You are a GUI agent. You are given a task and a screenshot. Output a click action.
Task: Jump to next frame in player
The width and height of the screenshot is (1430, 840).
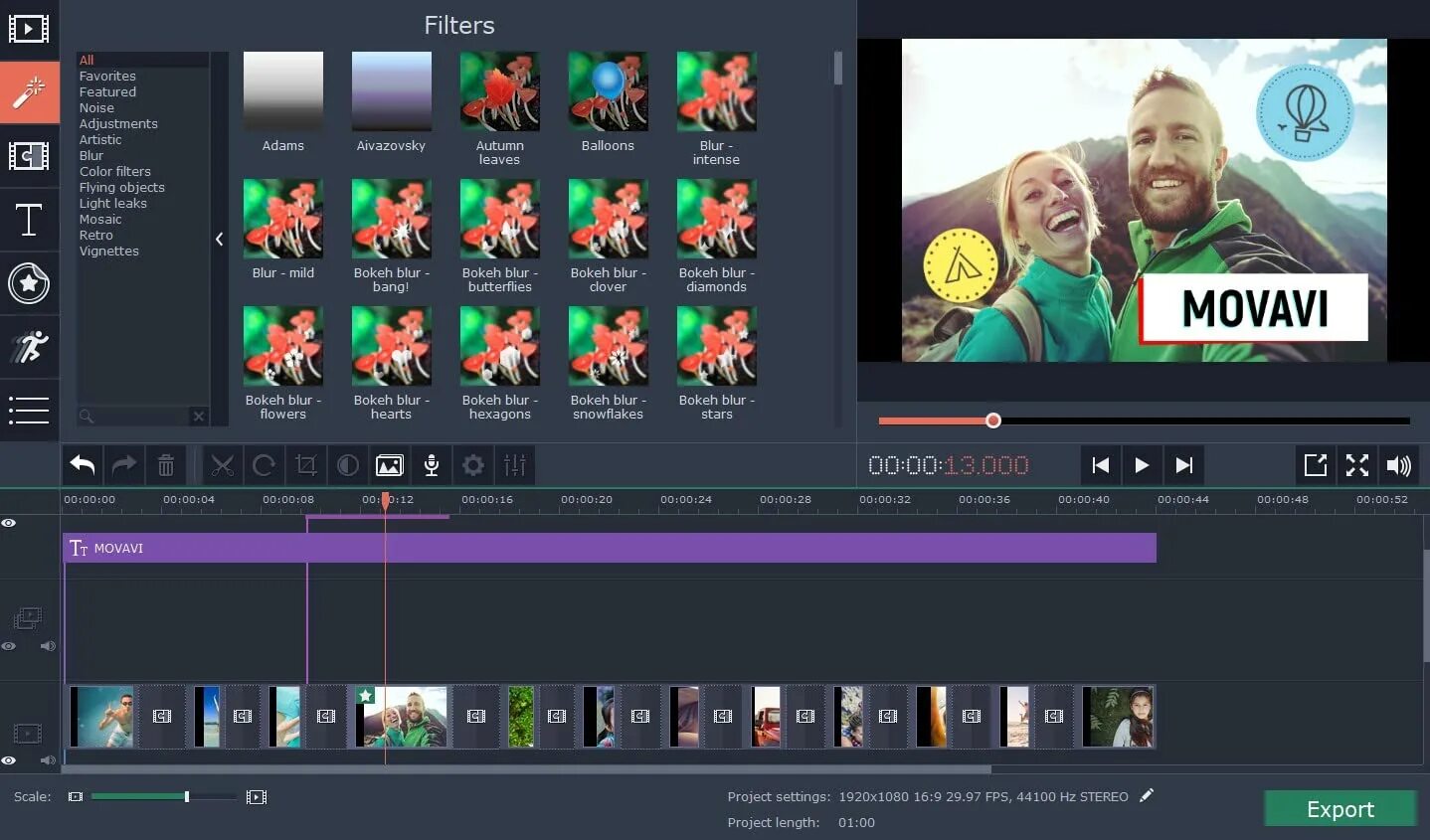[x=1184, y=465]
